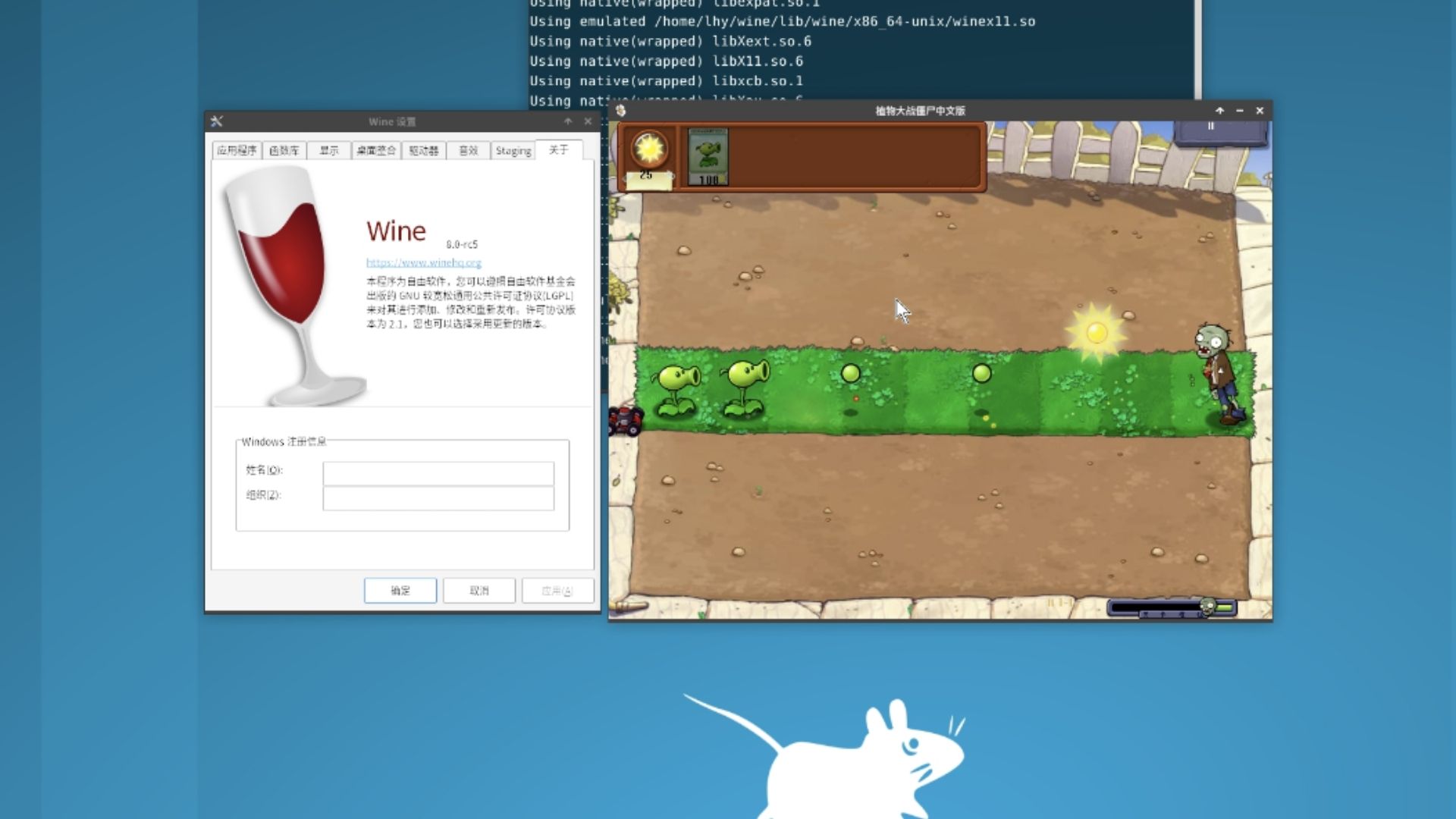This screenshot has height=819, width=1456.
Task: Click the terminal line mentioning libXext.so.6
Action: tap(670, 42)
